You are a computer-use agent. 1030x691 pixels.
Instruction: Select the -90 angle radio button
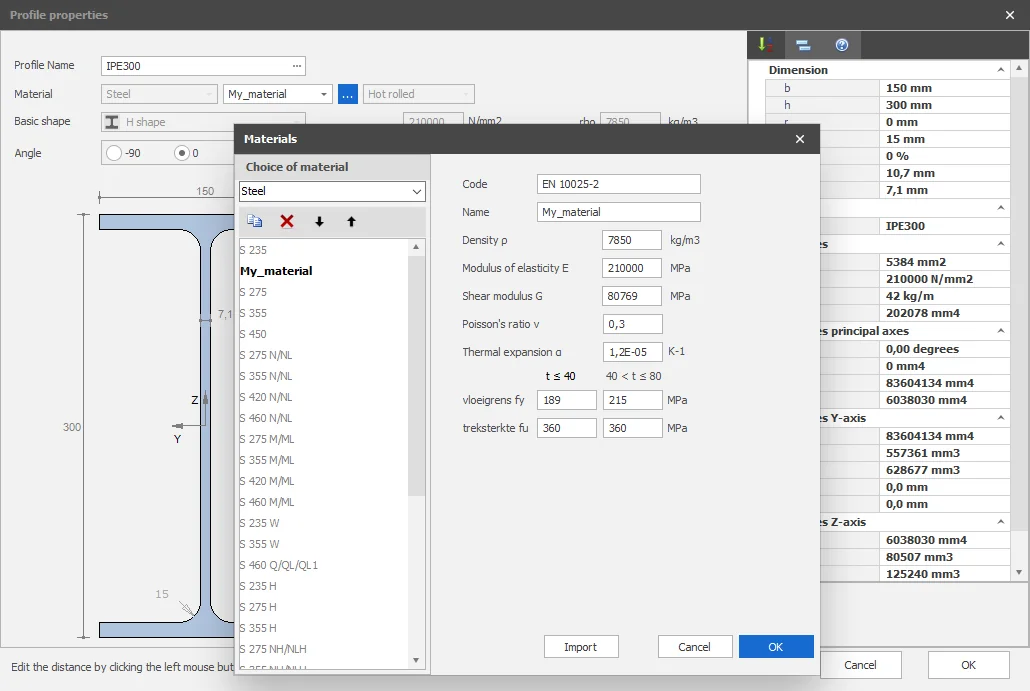(x=114, y=153)
